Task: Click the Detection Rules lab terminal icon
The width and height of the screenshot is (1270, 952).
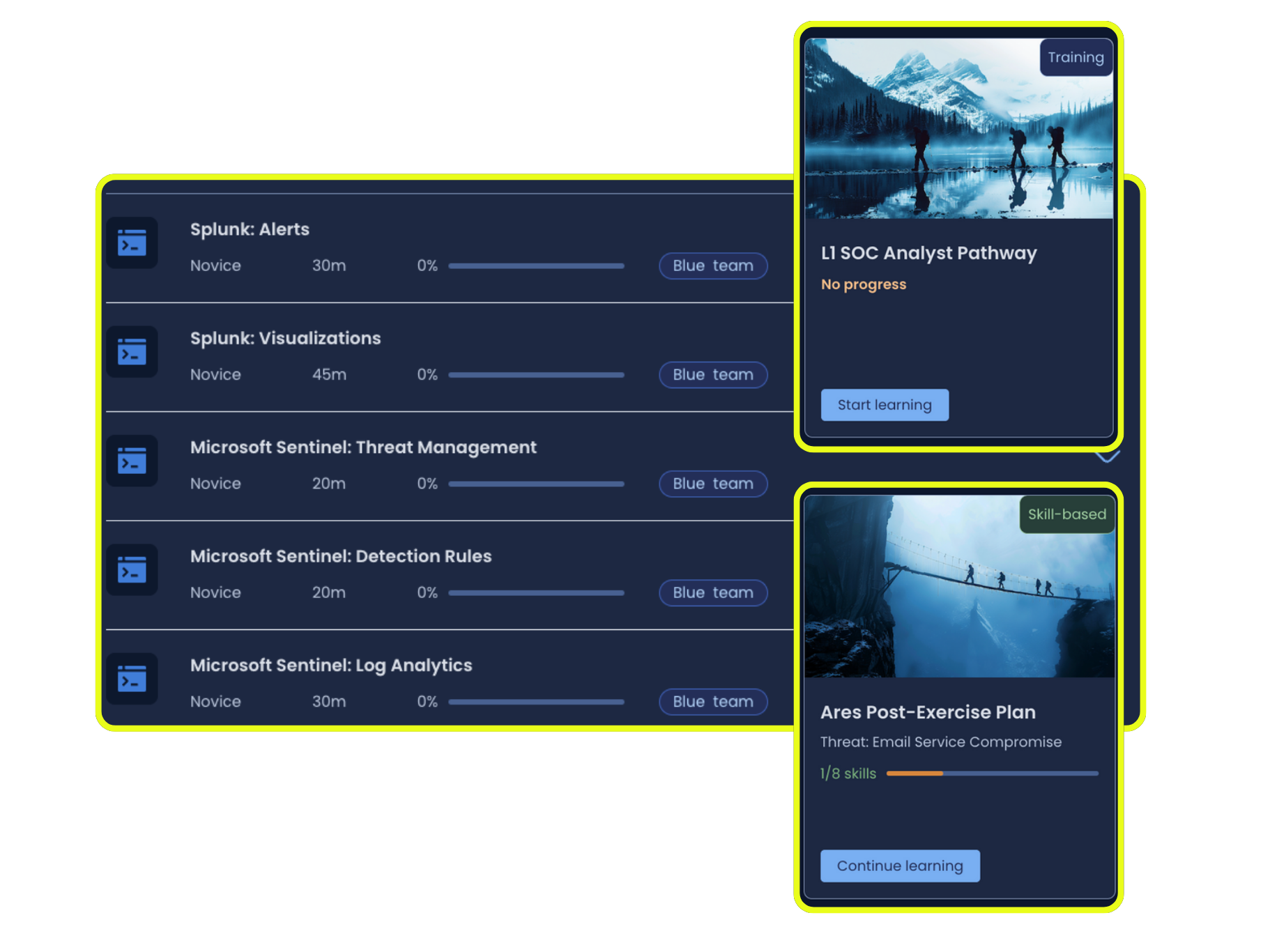Action: pyautogui.click(x=132, y=570)
